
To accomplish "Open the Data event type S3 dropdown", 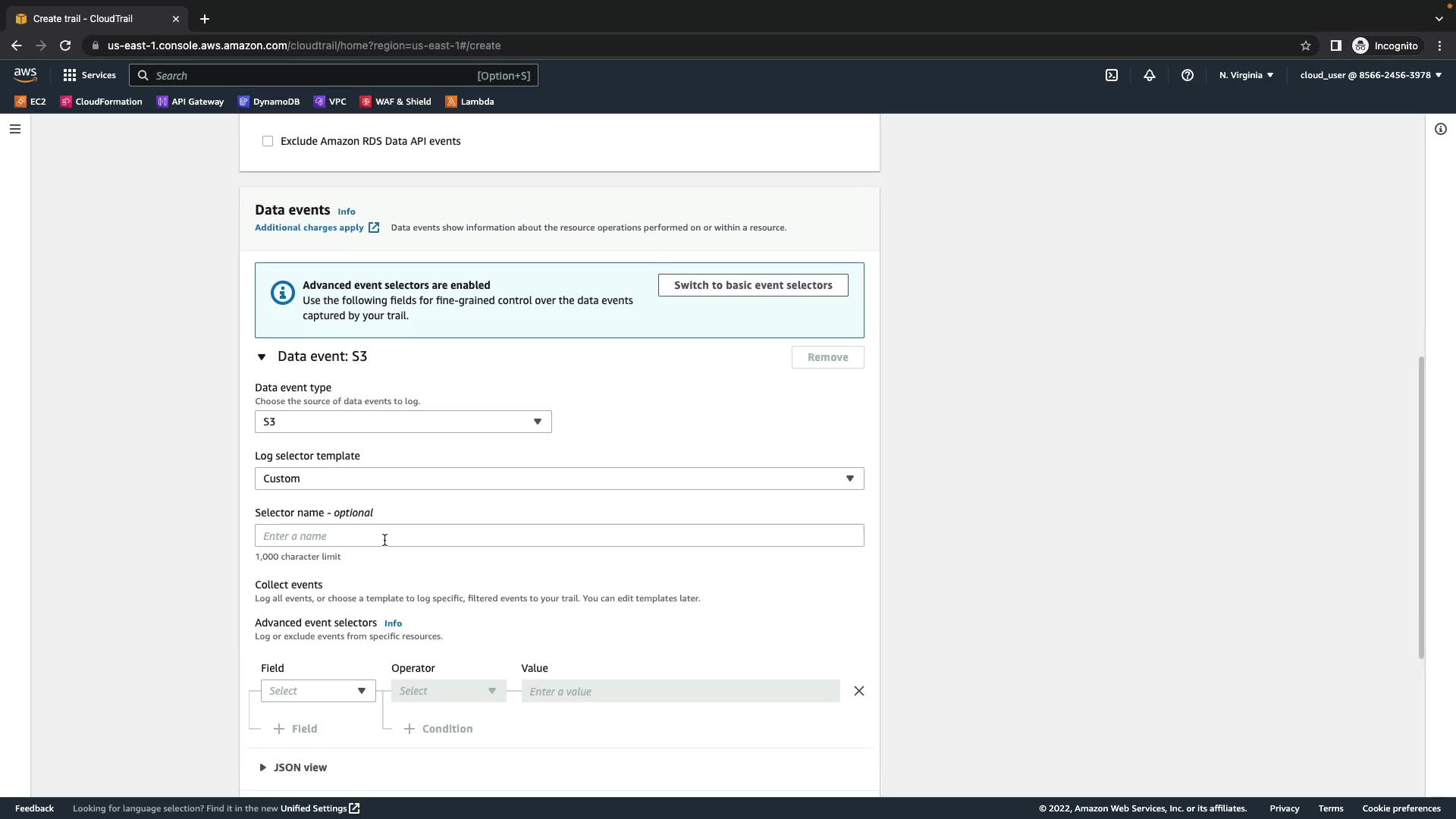I will point(403,422).
